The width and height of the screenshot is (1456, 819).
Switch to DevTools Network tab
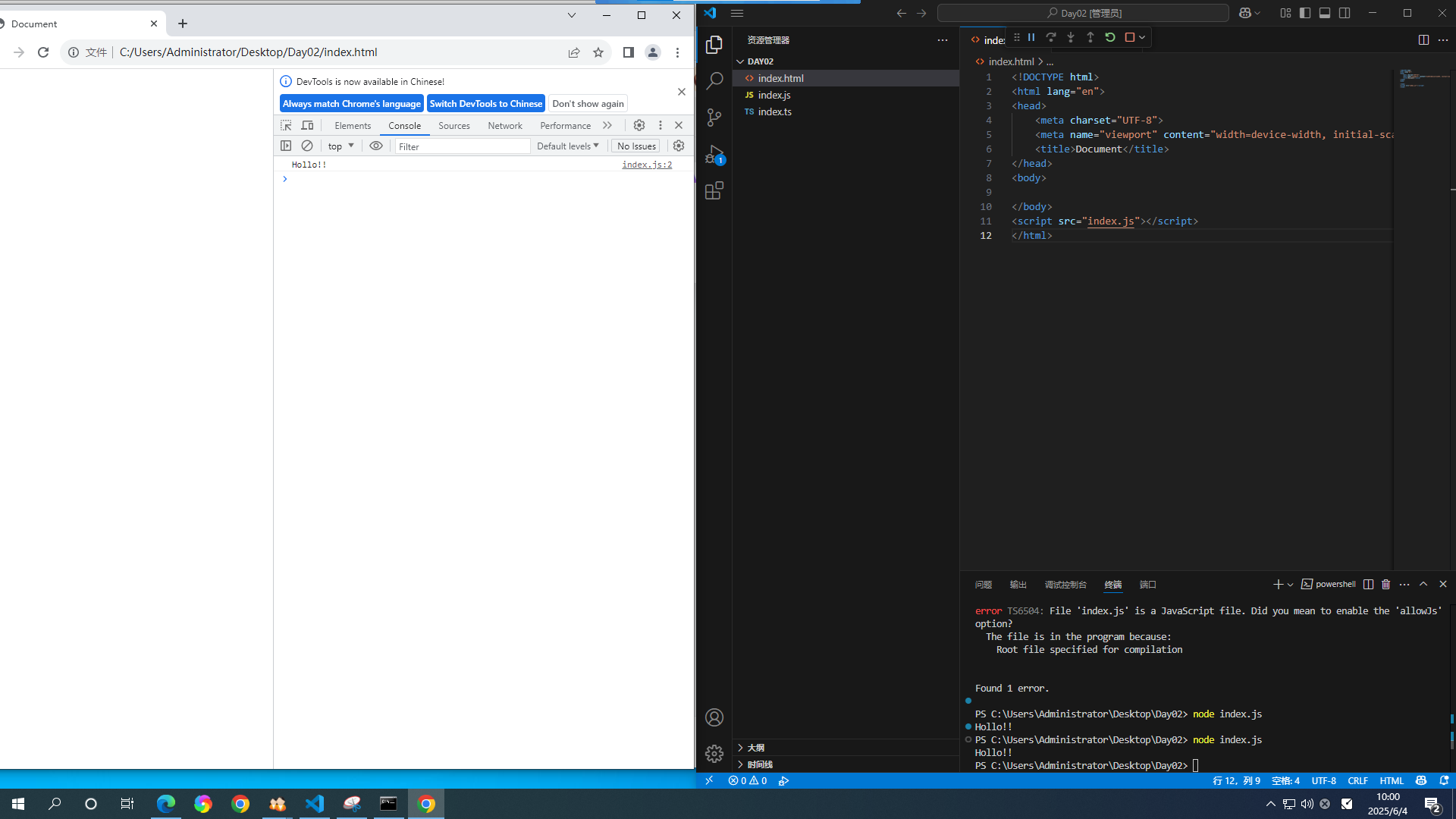coord(504,126)
